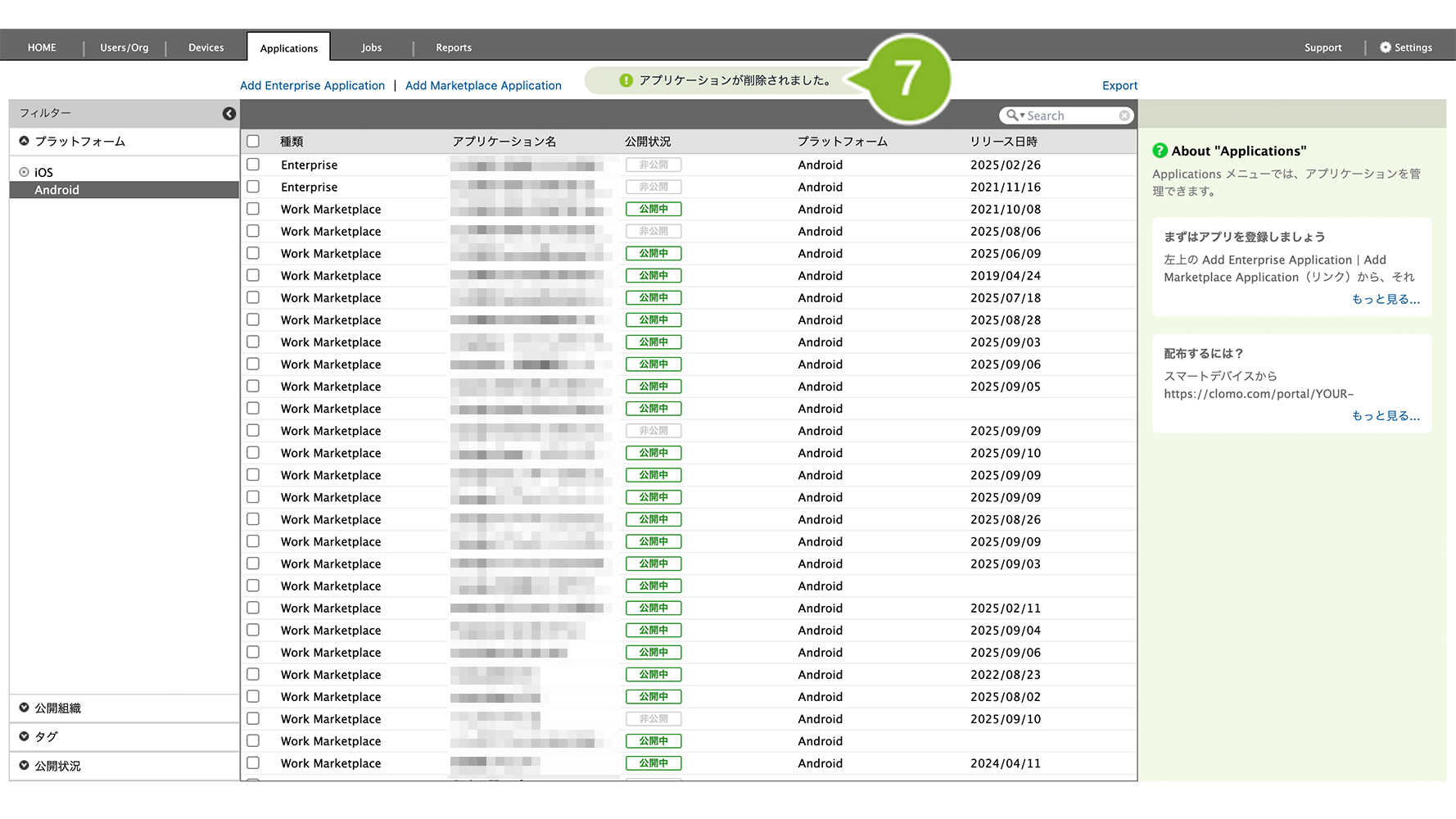Click the green help question mark icon
1456x819 pixels.
[x=1160, y=151]
